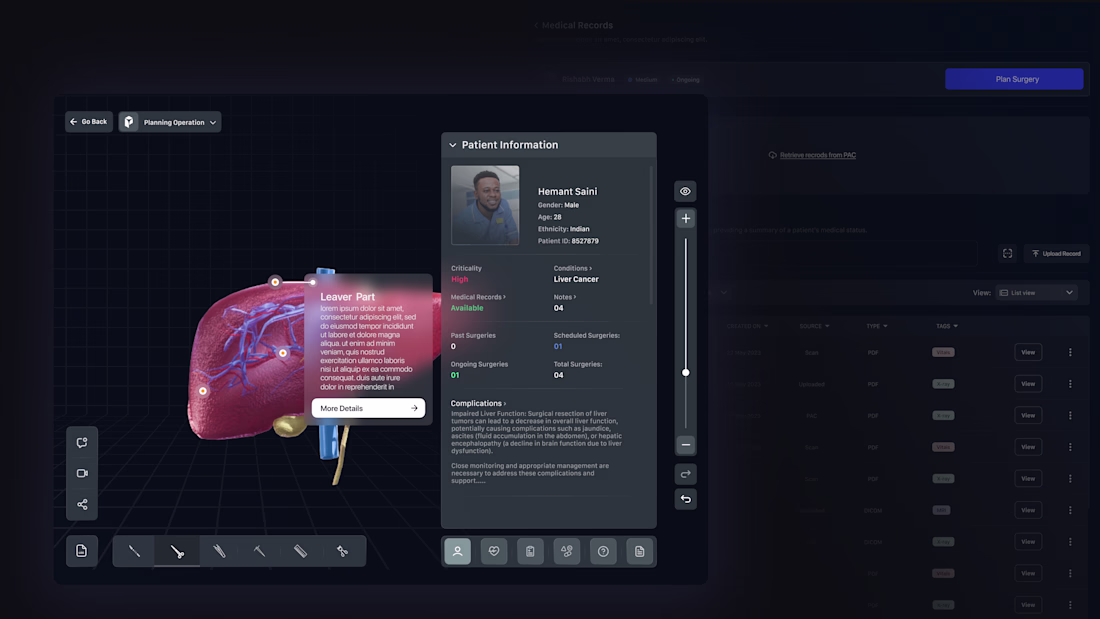Open More Details for Leaver Part
This screenshot has width=1100, height=619.
[368, 408]
